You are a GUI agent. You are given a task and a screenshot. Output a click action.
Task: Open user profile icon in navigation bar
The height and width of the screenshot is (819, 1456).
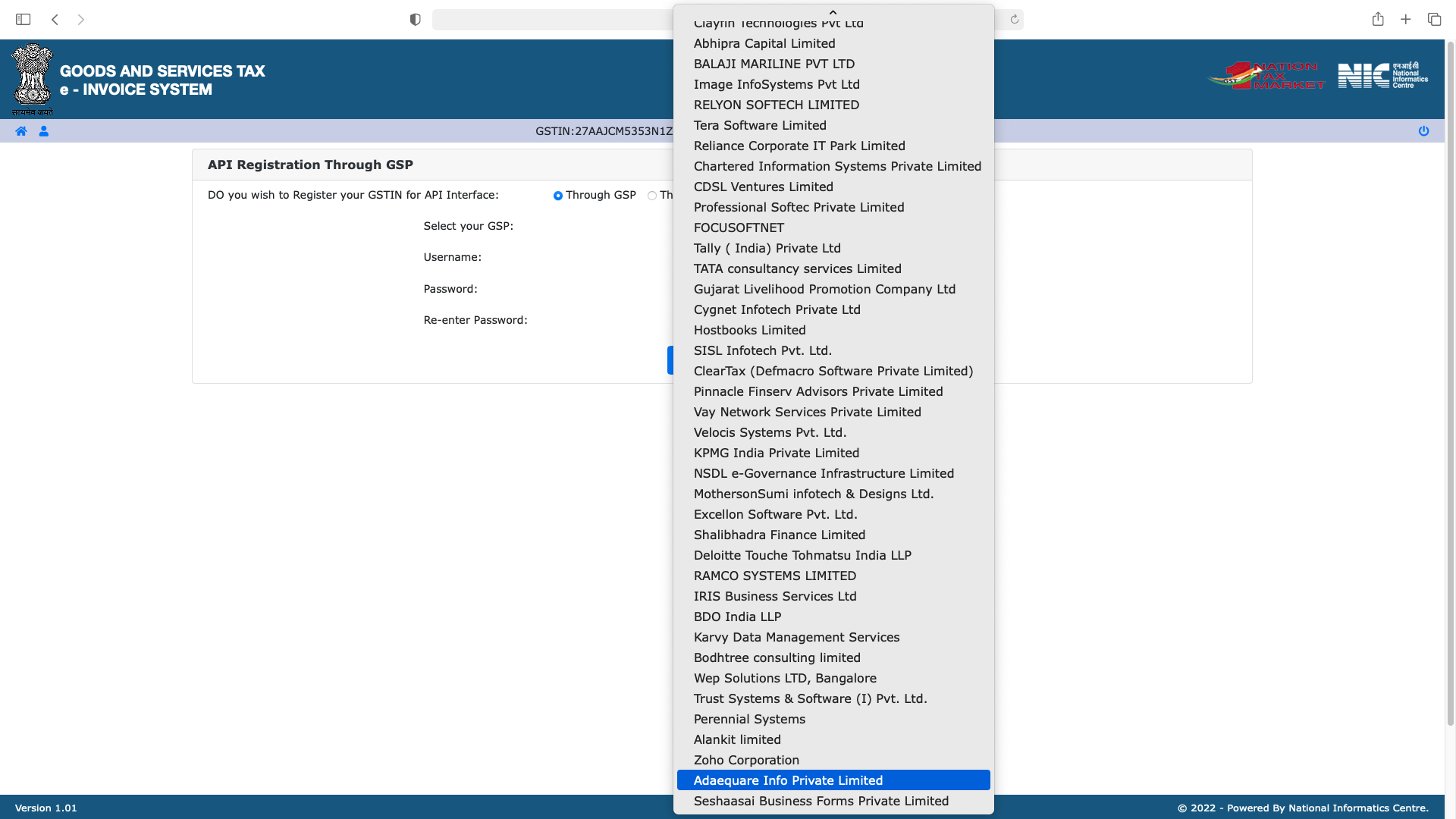click(44, 131)
